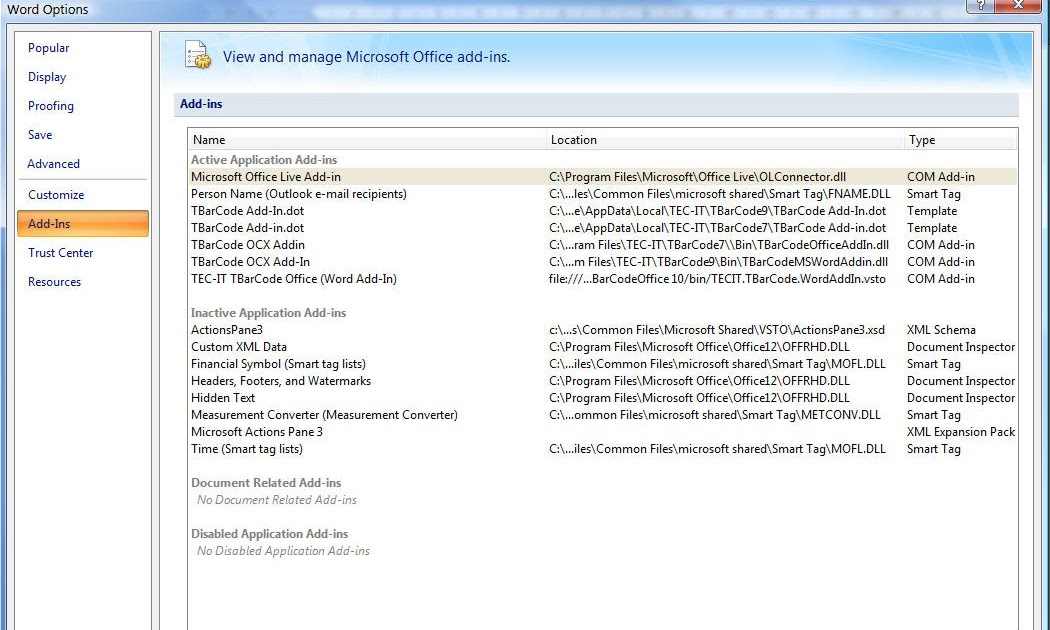Sort by the Location column header

[725, 140]
